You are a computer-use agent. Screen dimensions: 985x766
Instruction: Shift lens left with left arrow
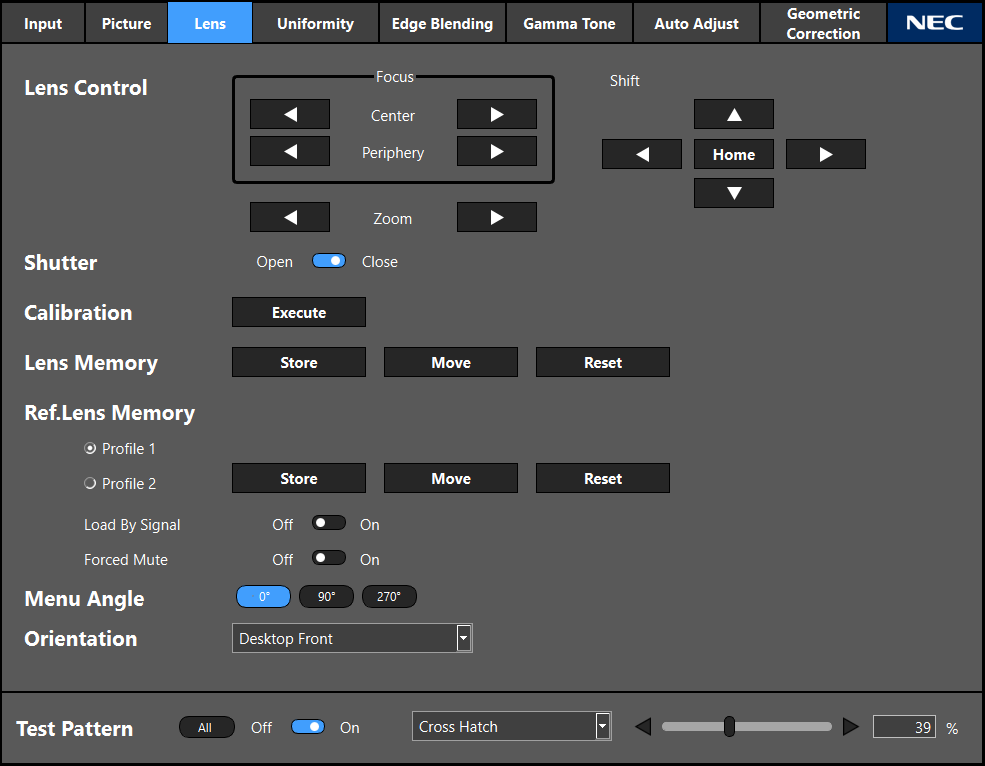[642, 155]
